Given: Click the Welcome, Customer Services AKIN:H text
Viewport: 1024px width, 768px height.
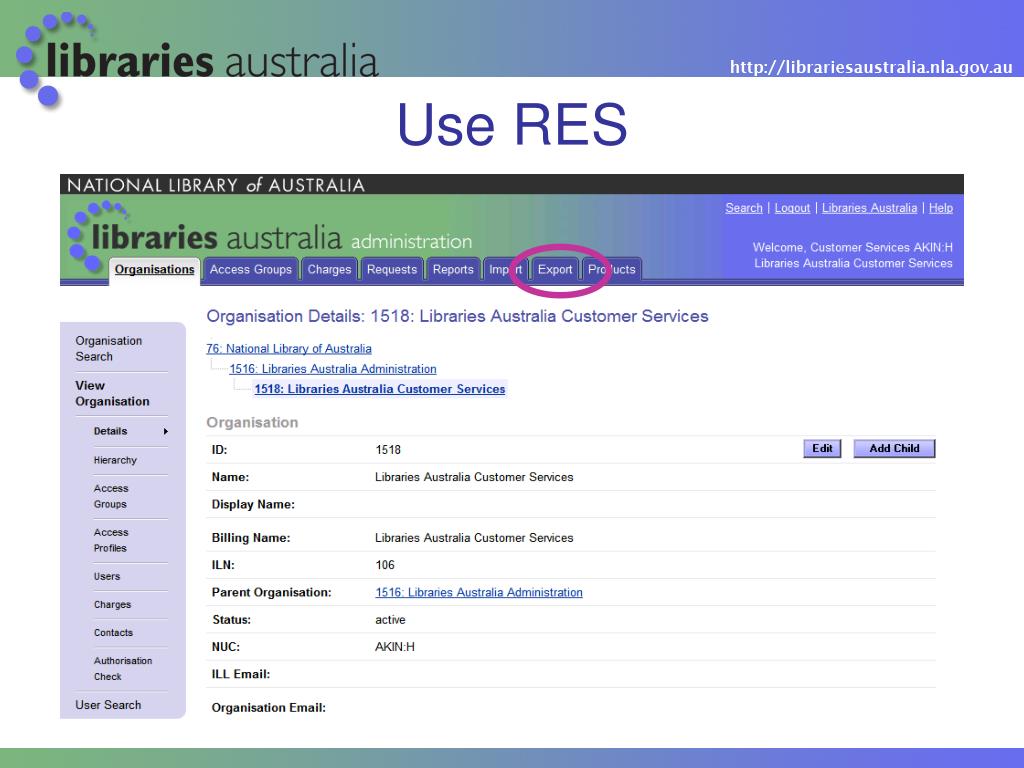Looking at the screenshot, I should 852,248.
